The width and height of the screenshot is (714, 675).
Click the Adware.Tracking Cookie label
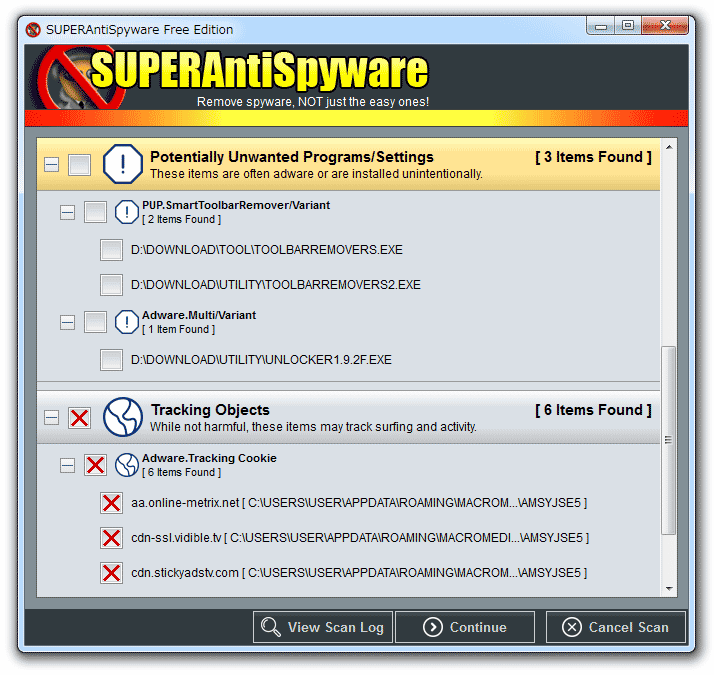[x=209, y=458]
